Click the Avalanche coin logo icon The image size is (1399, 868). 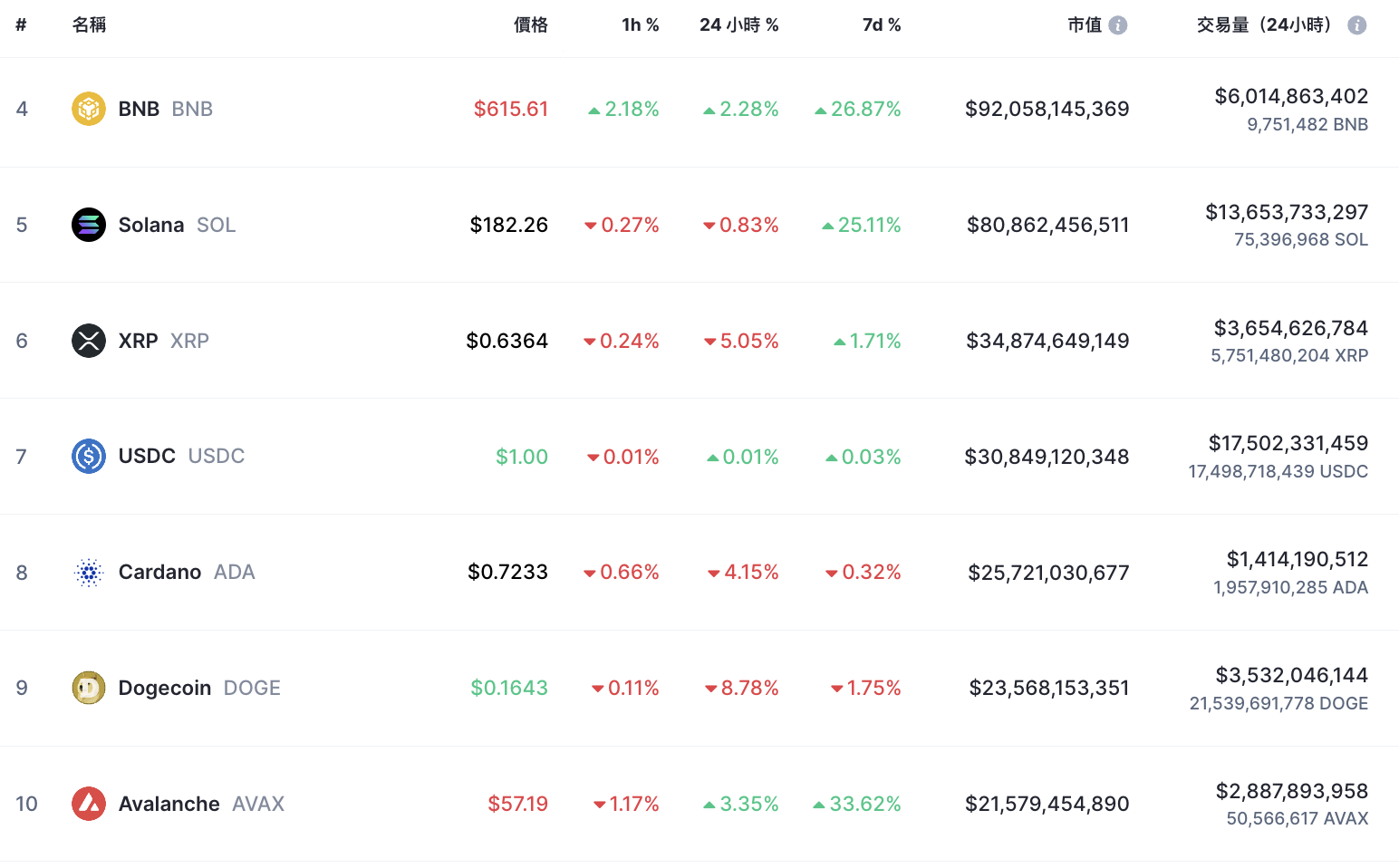tap(89, 804)
